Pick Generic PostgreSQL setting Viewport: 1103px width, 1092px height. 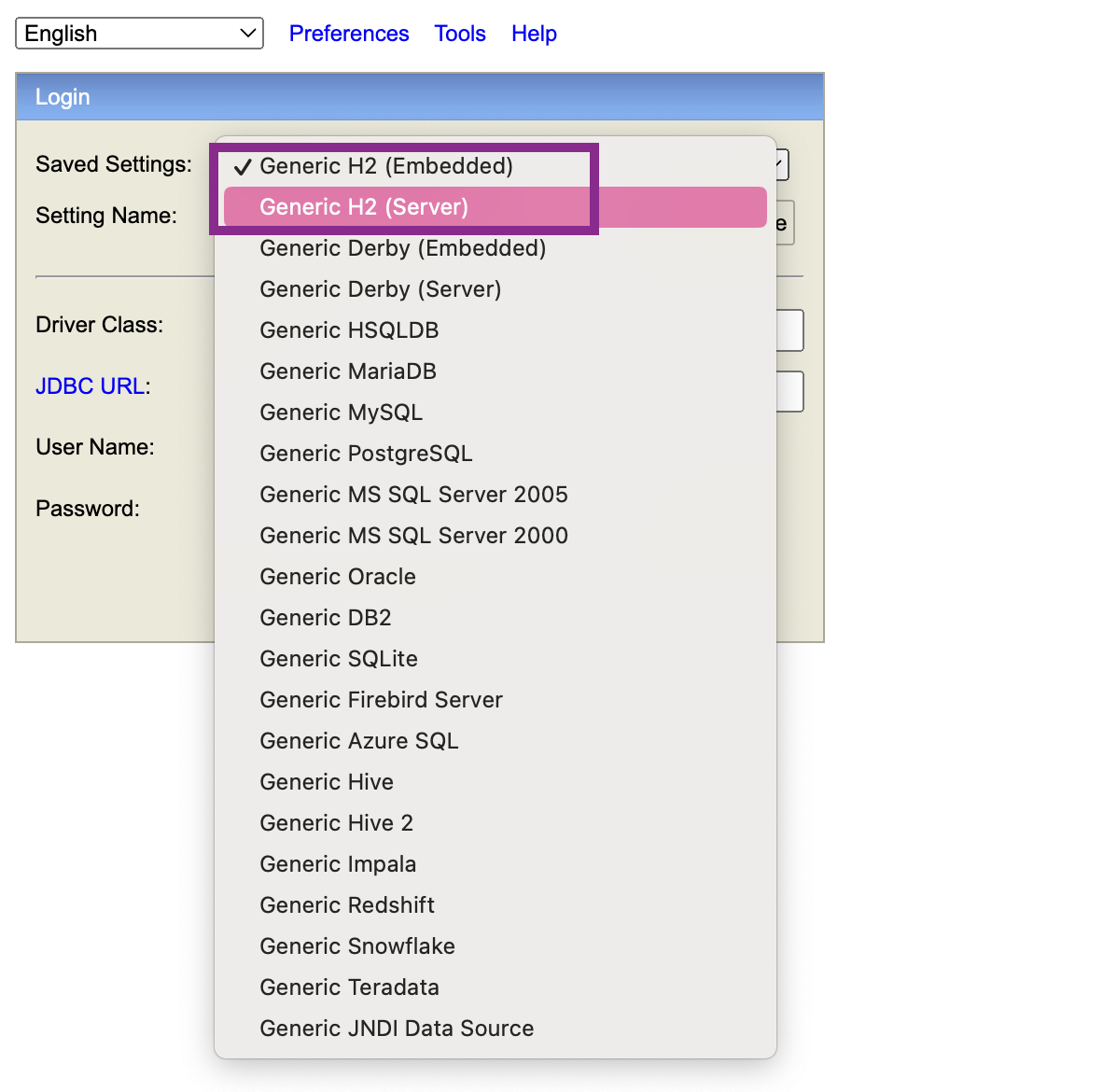click(x=496, y=453)
